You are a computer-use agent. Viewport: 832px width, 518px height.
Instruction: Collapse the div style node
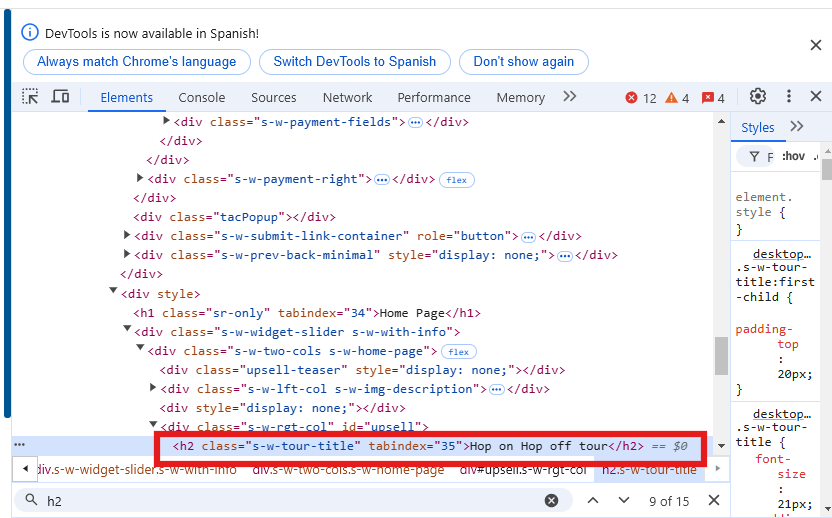pyautogui.click(x=113, y=291)
